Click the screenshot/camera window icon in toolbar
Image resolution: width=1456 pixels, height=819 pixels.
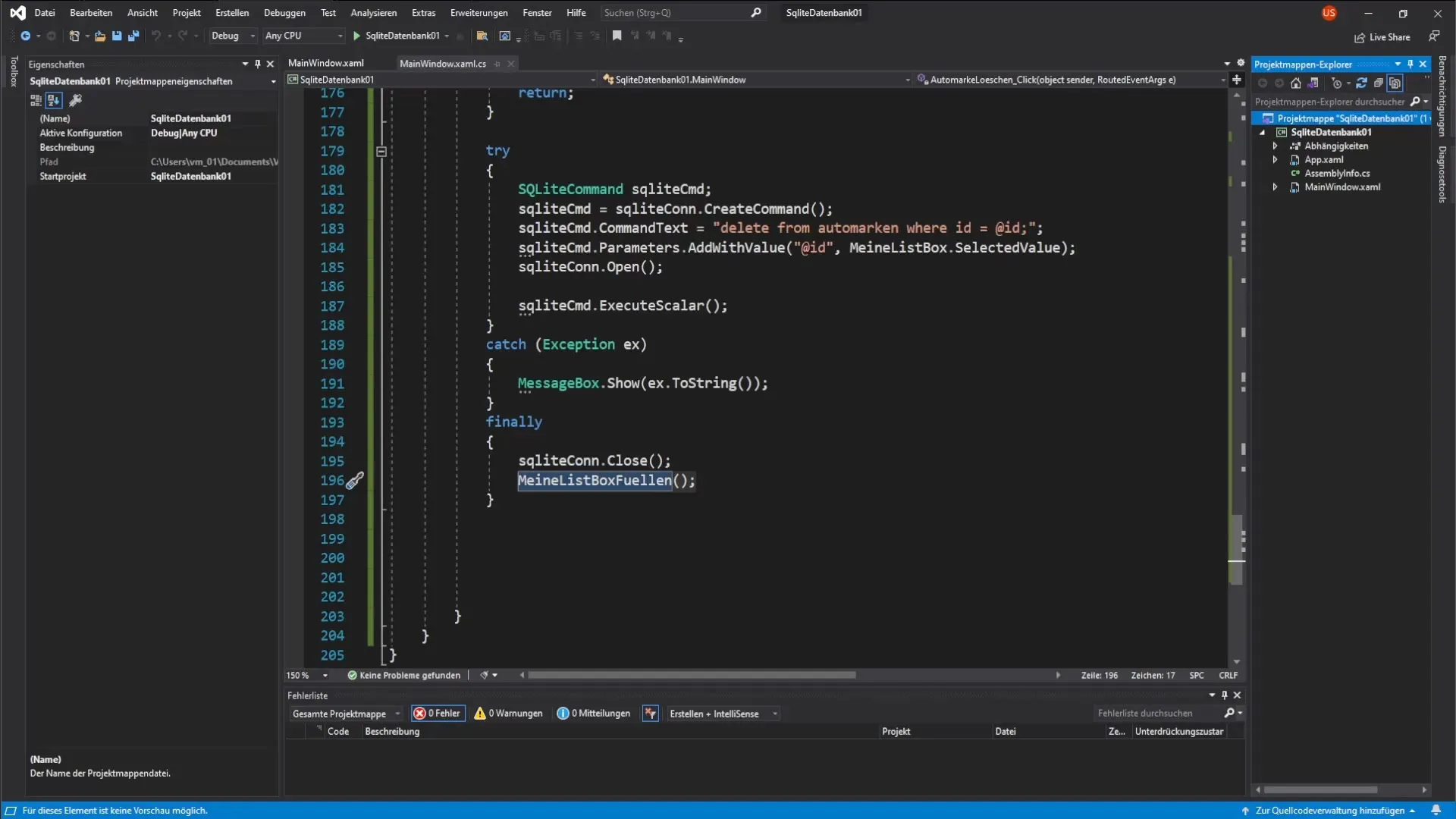(505, 36)
